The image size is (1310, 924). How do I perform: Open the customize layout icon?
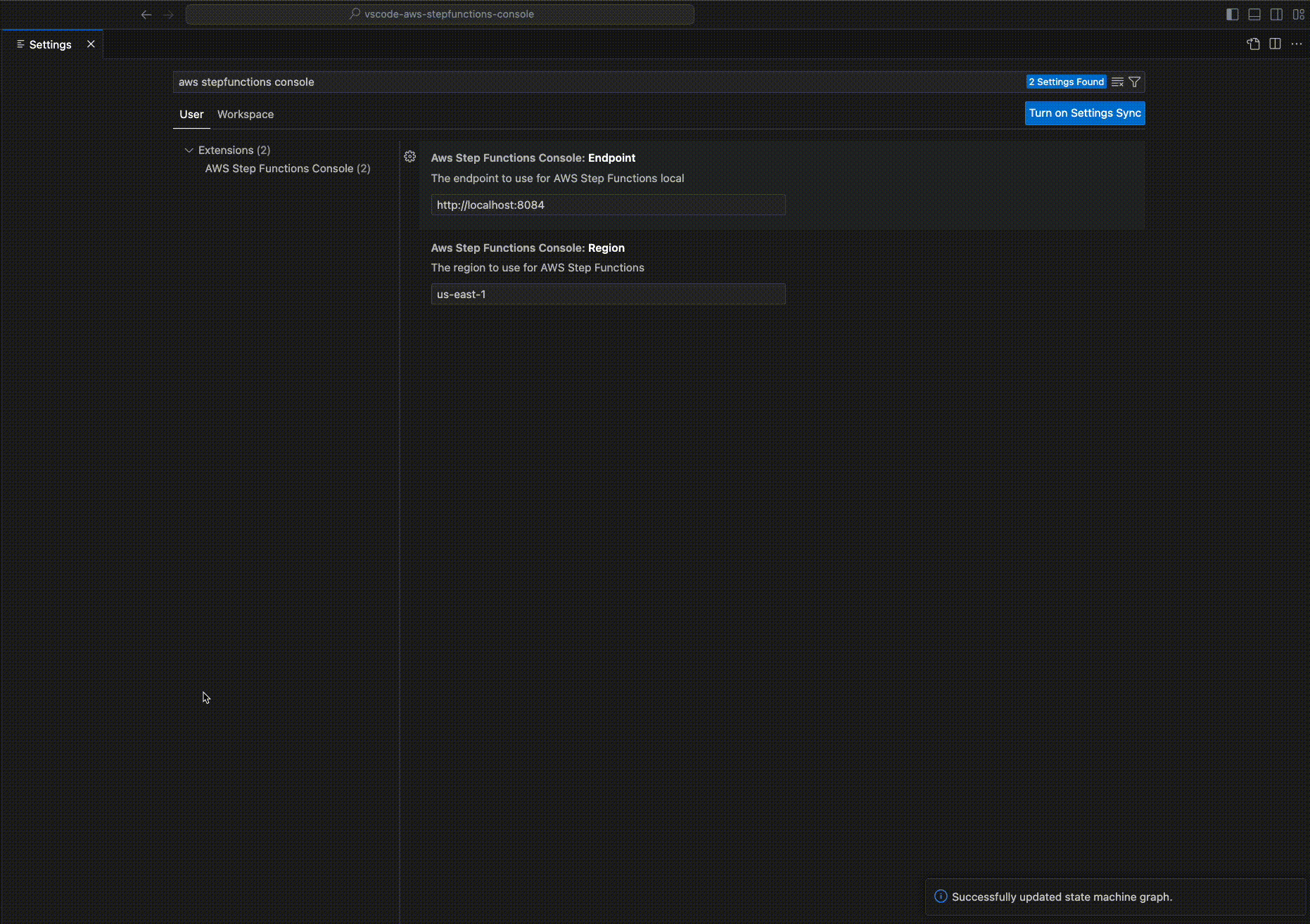coord(1298,14)
